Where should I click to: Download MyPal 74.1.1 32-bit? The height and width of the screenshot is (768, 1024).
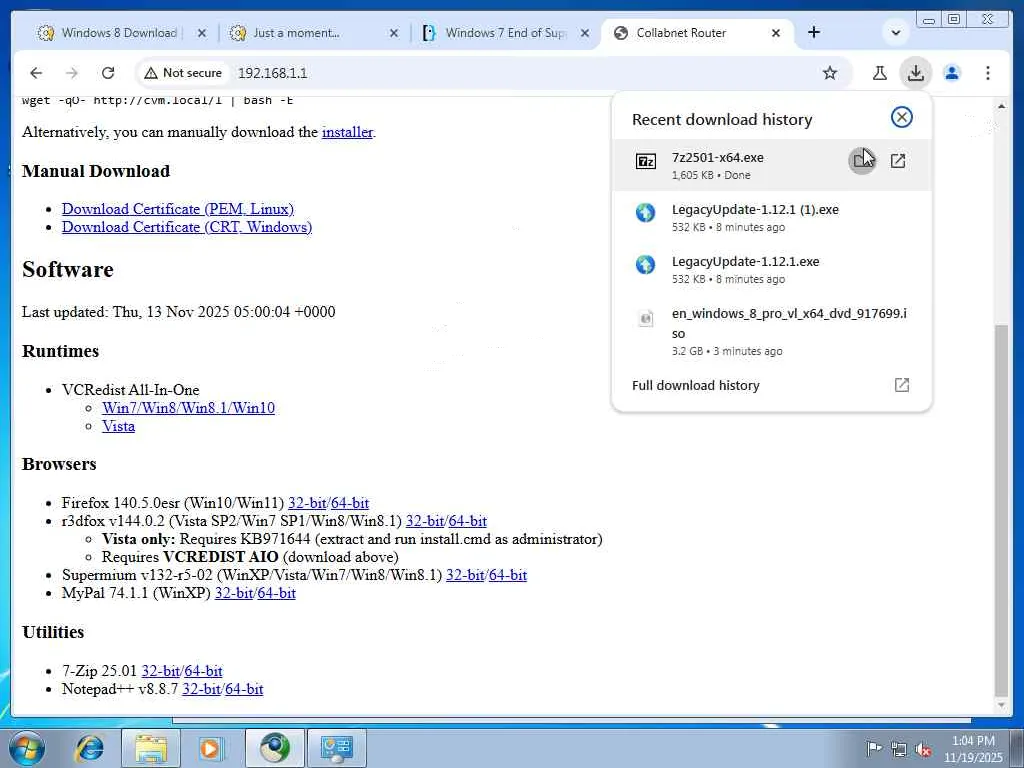(x=234, y=593)
